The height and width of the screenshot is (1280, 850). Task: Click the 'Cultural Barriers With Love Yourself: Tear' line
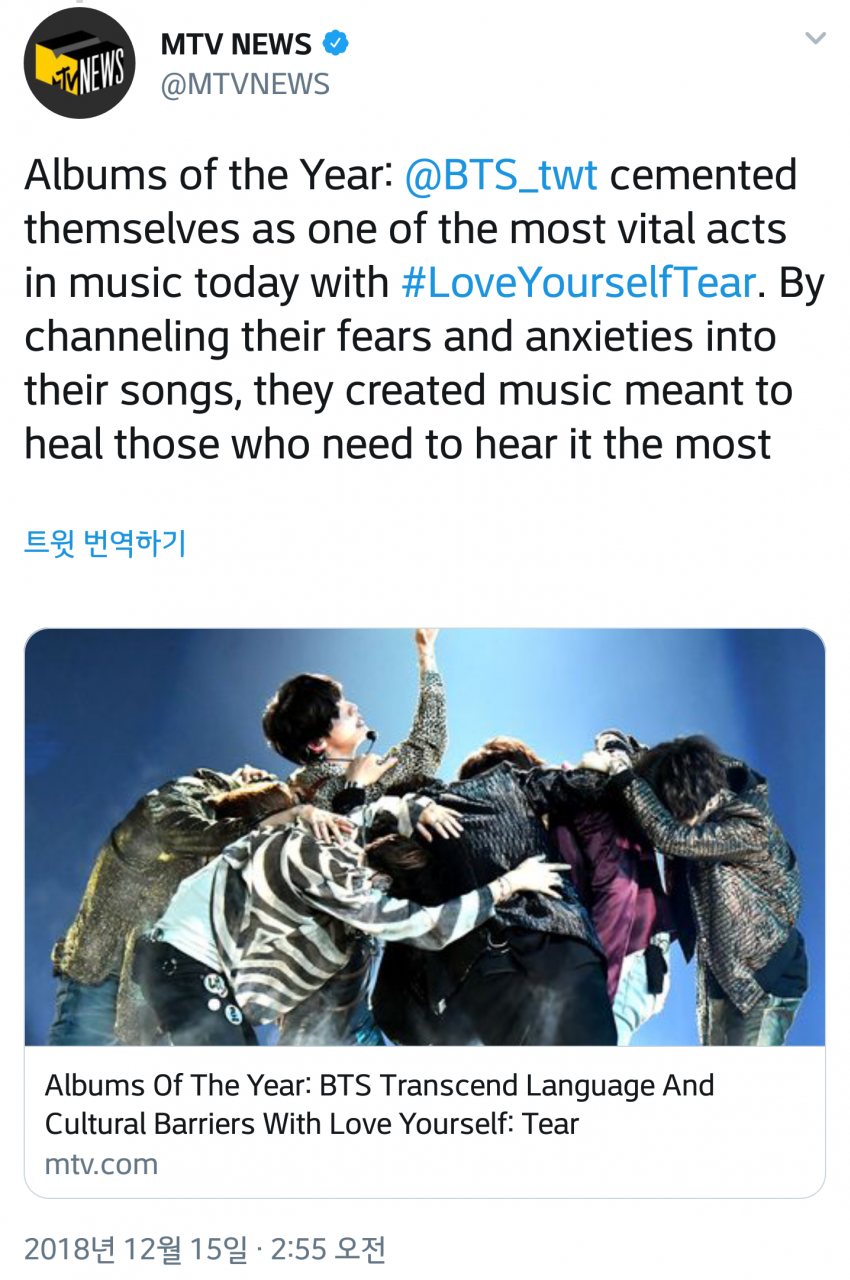(x=312, y=1123)
